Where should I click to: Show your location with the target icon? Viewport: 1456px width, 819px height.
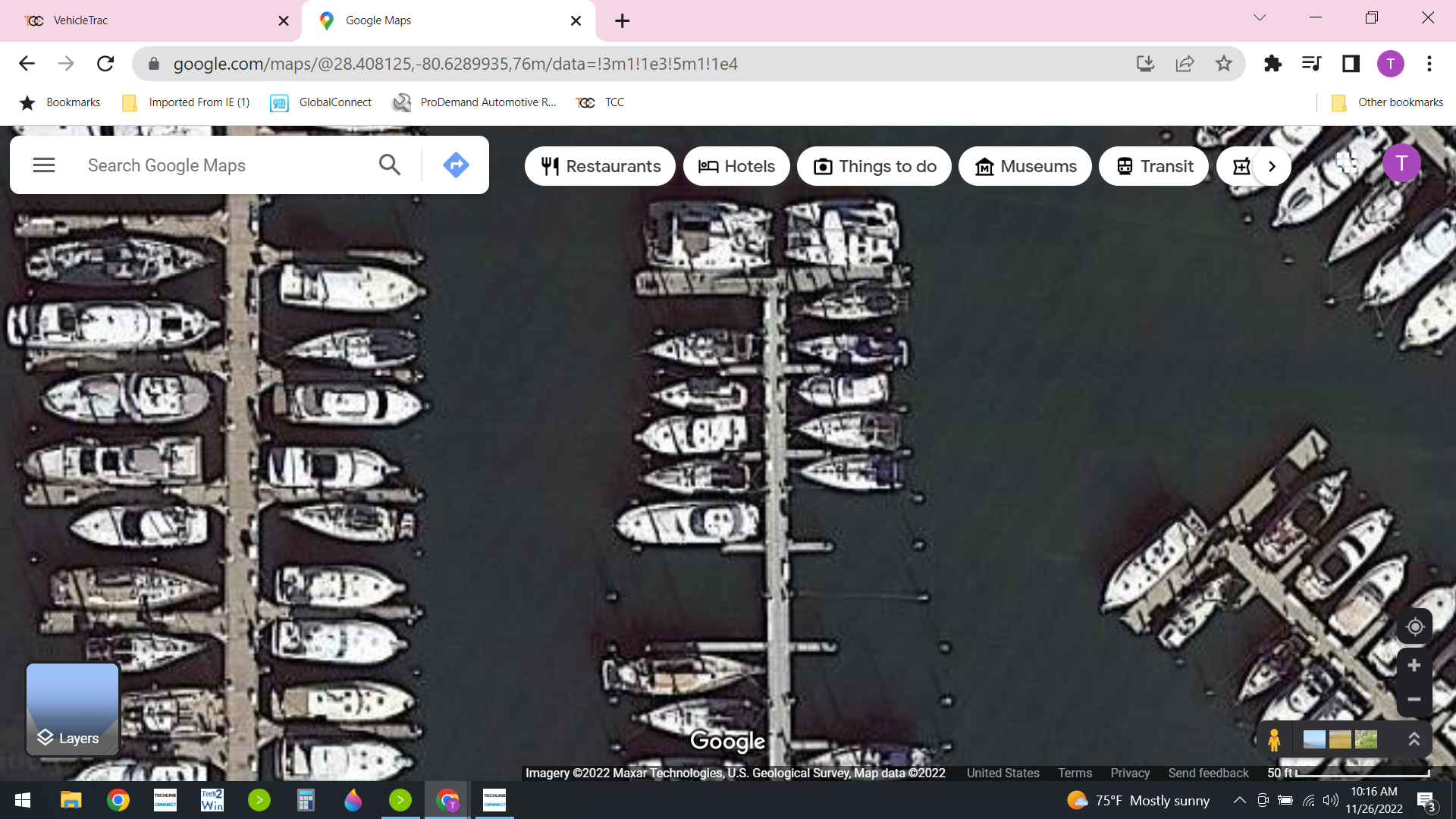(1414, 626)
